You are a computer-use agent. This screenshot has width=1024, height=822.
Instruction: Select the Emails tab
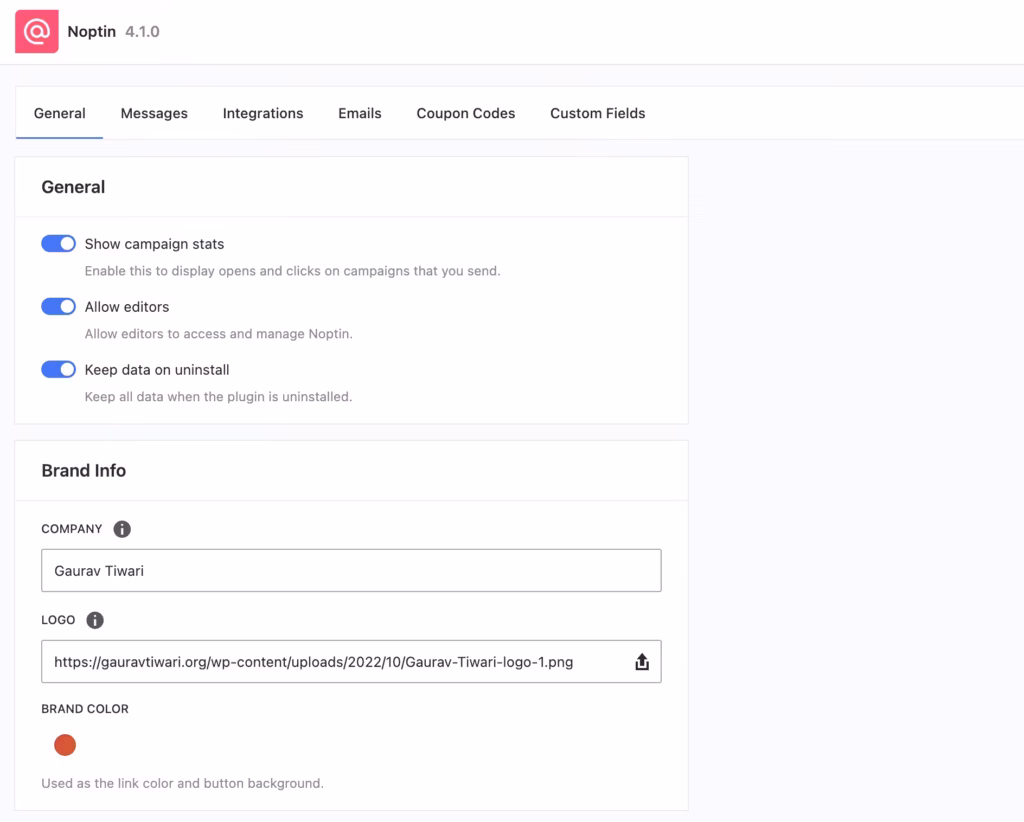359,113
